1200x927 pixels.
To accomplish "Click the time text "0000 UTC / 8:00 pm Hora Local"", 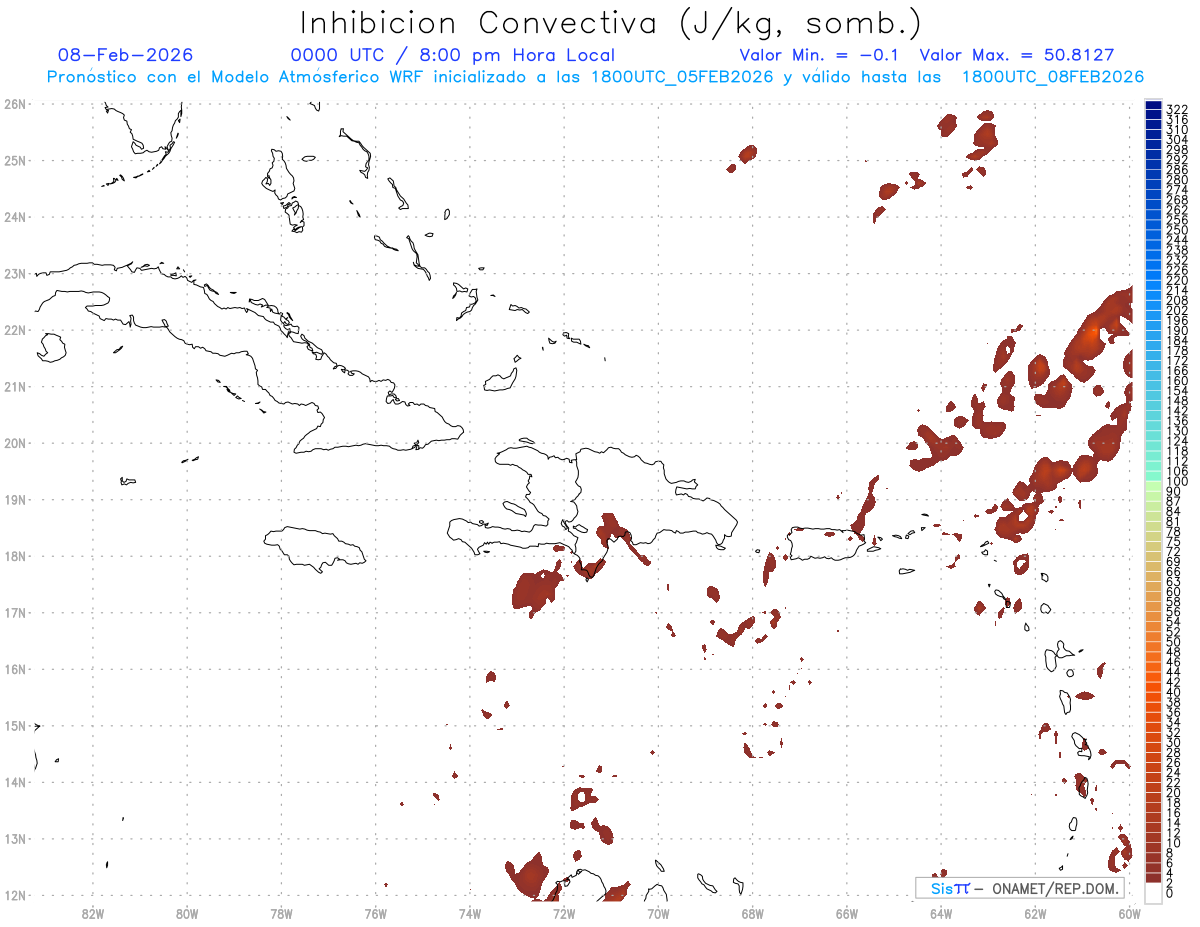I will click(x=452, y=55).
